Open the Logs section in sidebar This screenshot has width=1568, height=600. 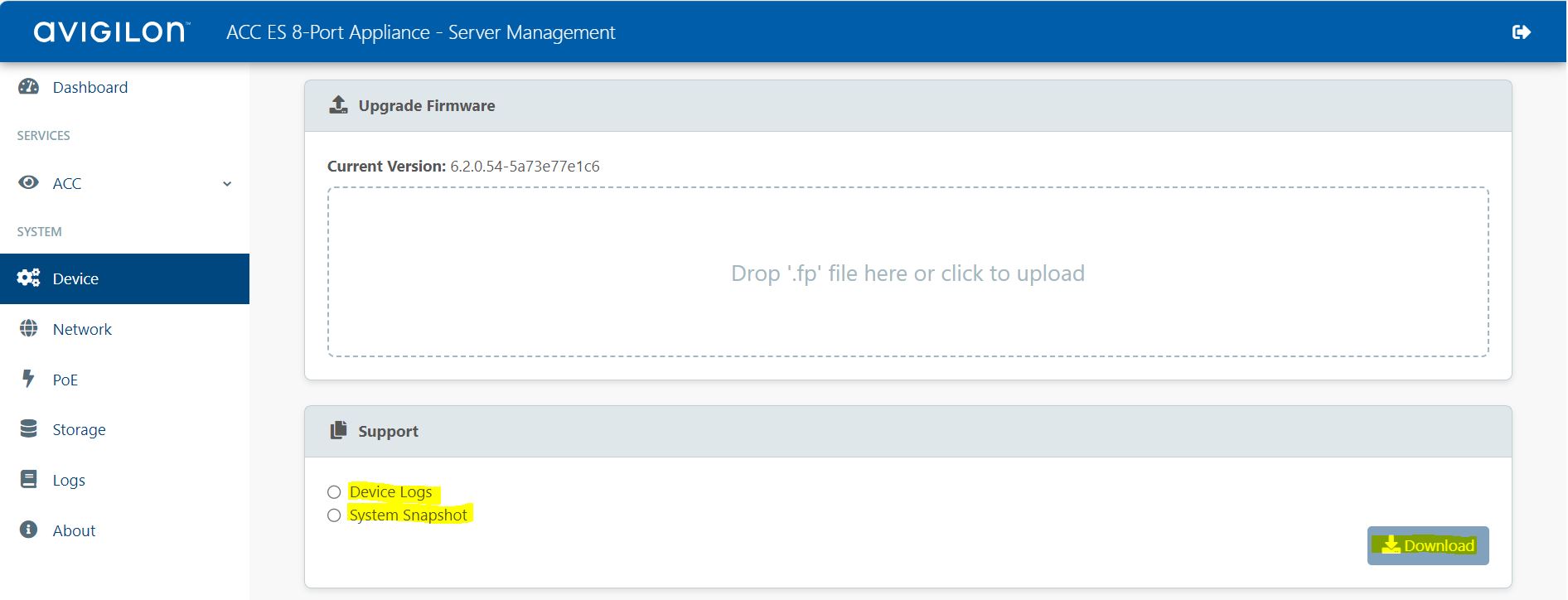click(69, 480)
